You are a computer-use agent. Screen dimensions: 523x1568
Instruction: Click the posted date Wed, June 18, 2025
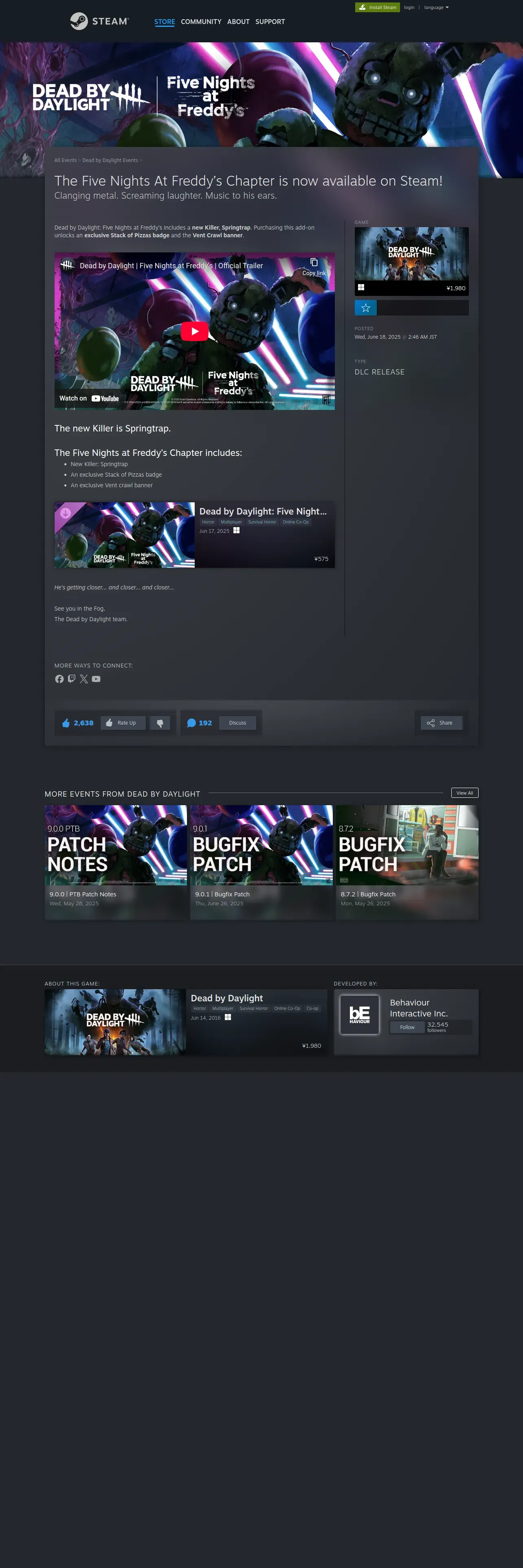[x=378, y=337]
